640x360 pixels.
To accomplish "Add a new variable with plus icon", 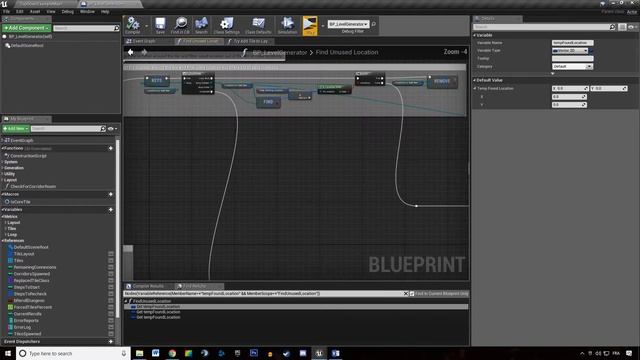I will [x=111, y=209].
